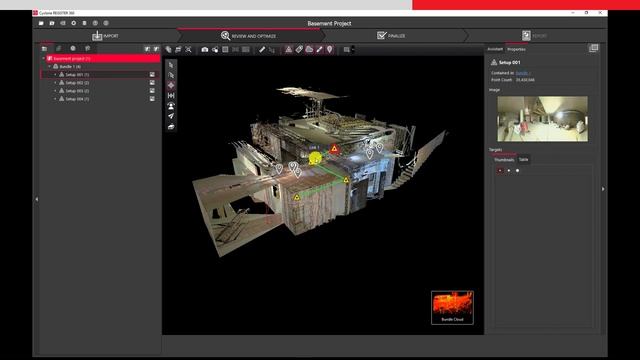This screenshot has height=360, width=640.
Task: Follow the Bundle link in Contained In
Action: click(523, 73)
